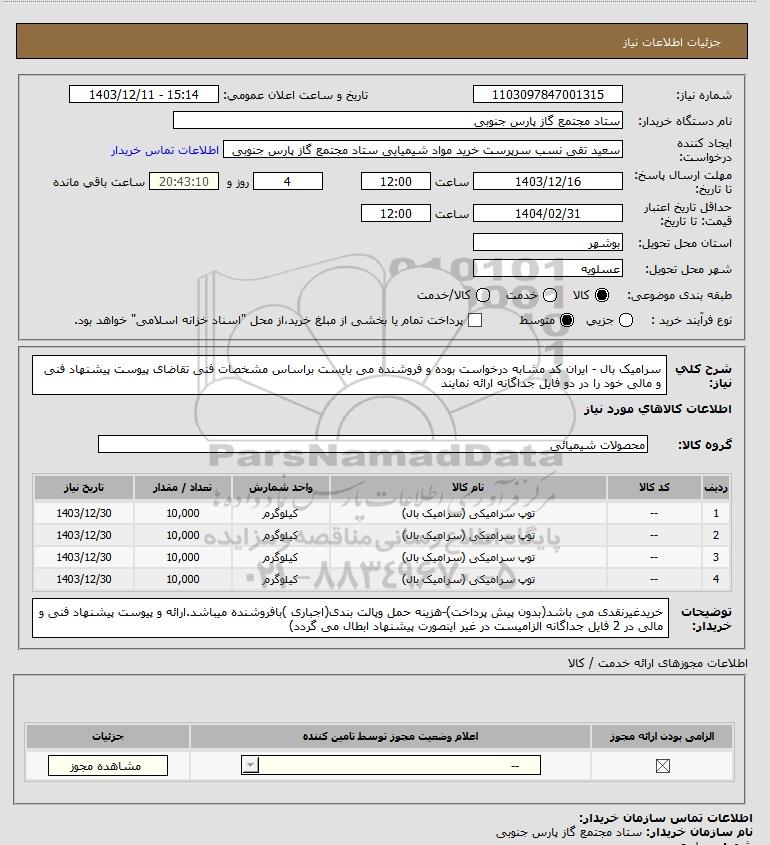Screen dimensions: 770x845
Task: Click the جزئیات column header in license table
Action: pyautogui.click(x=108, y=737)
